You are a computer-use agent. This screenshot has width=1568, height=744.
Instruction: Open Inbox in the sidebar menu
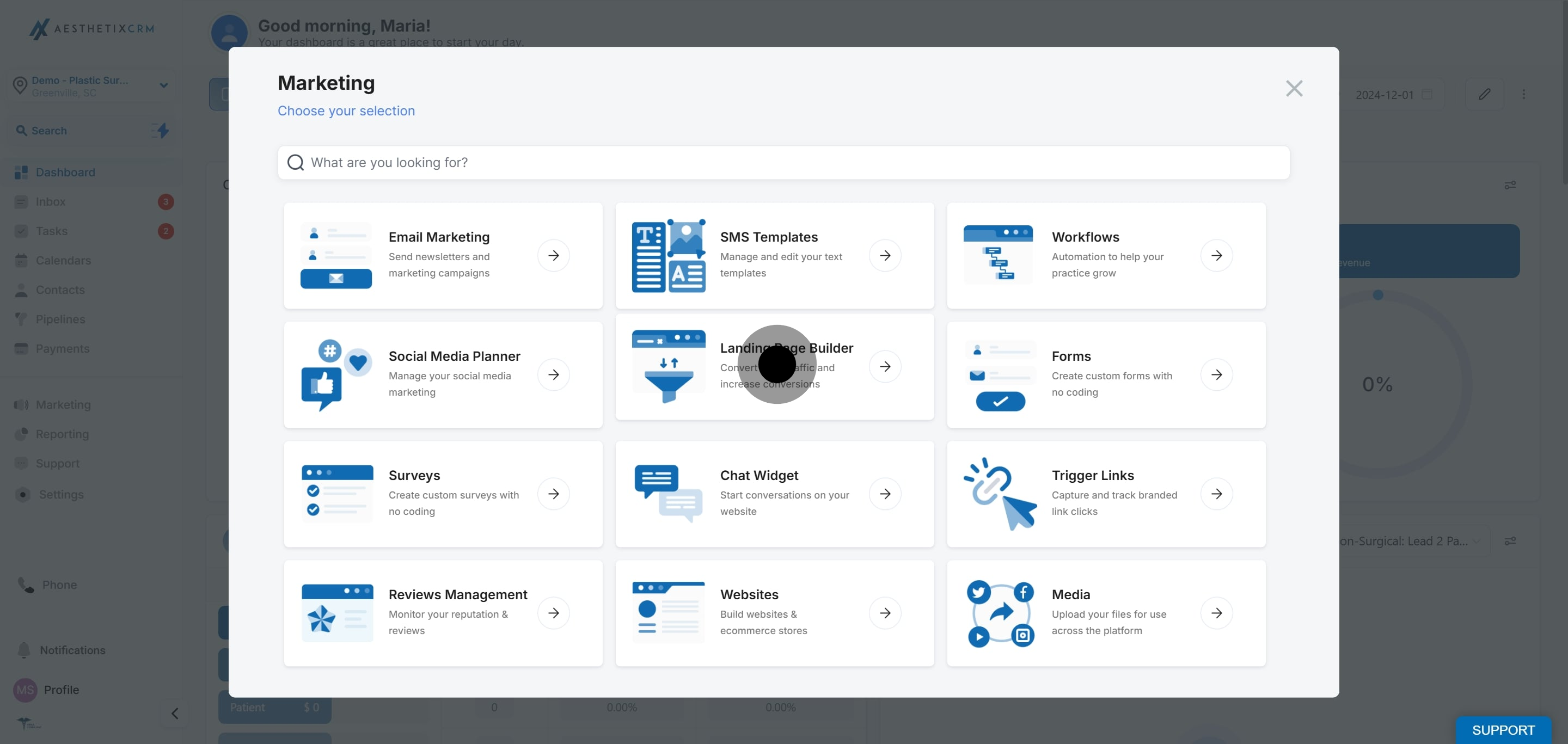(x=51, y=202)
